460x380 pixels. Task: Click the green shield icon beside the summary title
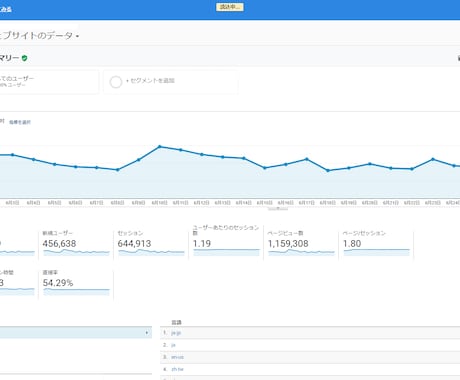click(x=24, y=58)
